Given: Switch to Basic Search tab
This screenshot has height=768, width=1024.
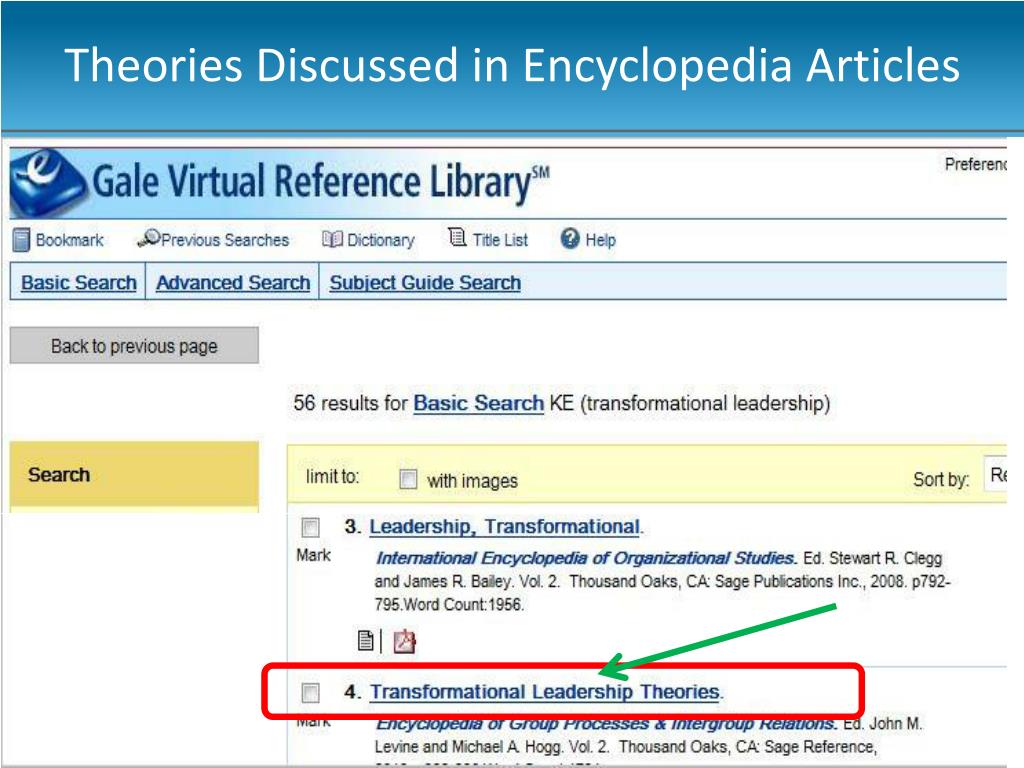Looking at the screenshot, I should [x=78, y=283].
